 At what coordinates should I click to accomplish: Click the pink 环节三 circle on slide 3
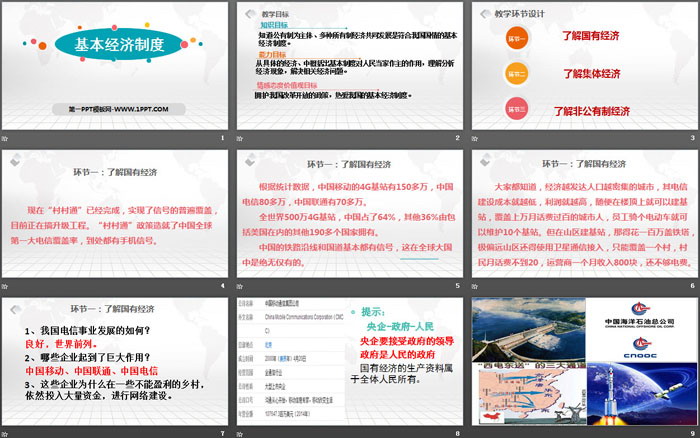[x=516, y=108]
